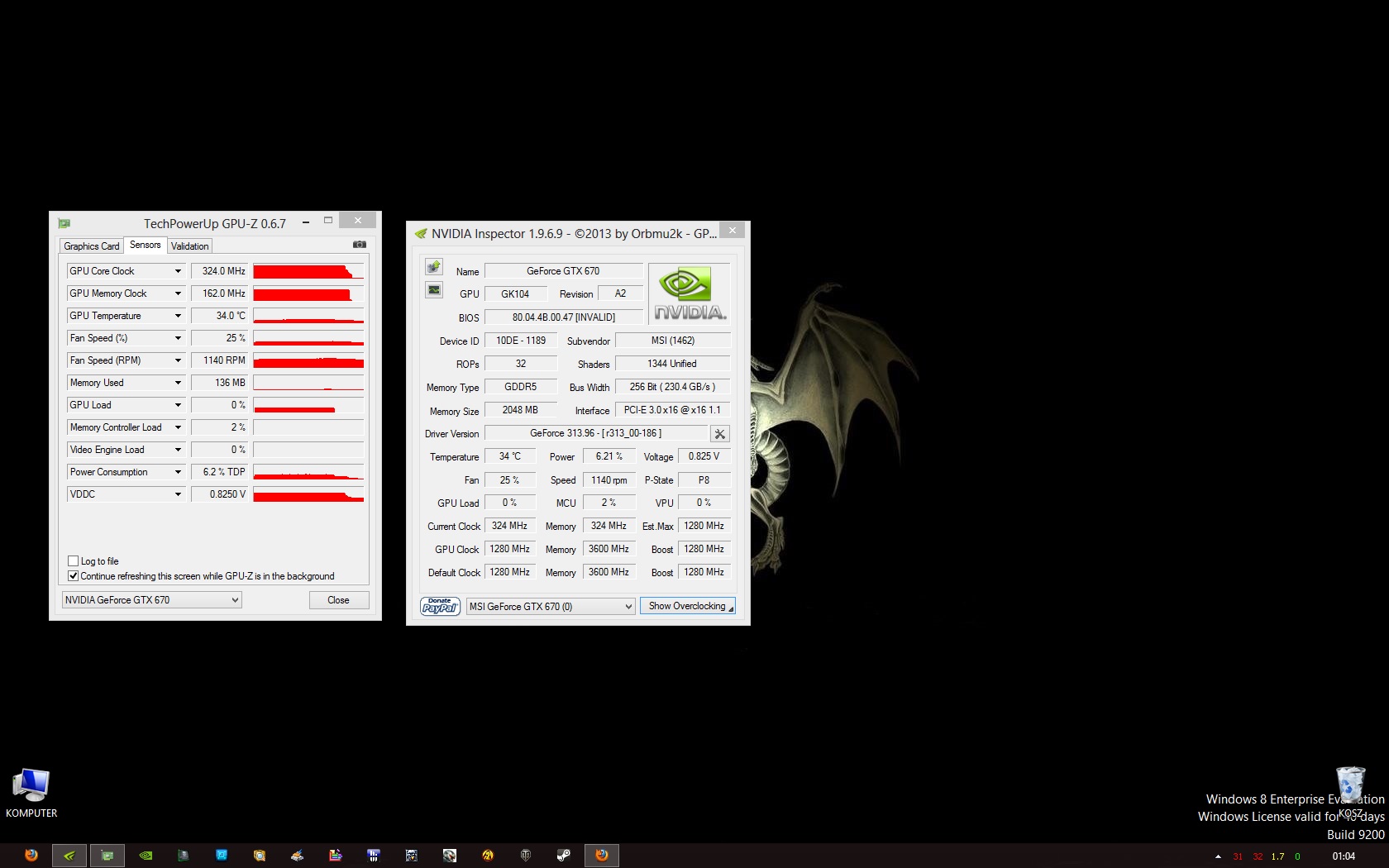
Task: Switch to the Graphics Card tab
Action: click(92, 246)
